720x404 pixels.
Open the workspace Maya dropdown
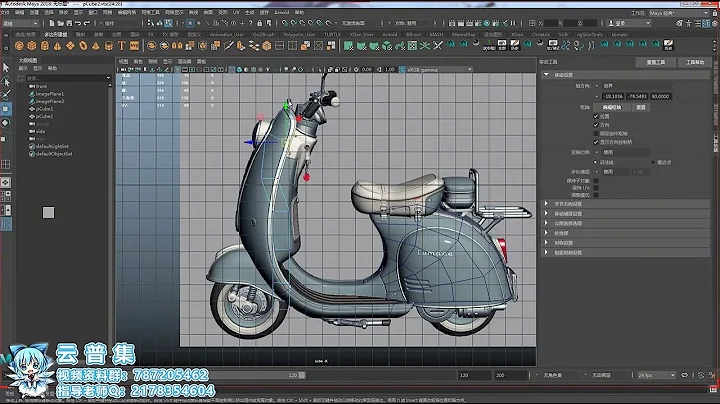(678, 13)
